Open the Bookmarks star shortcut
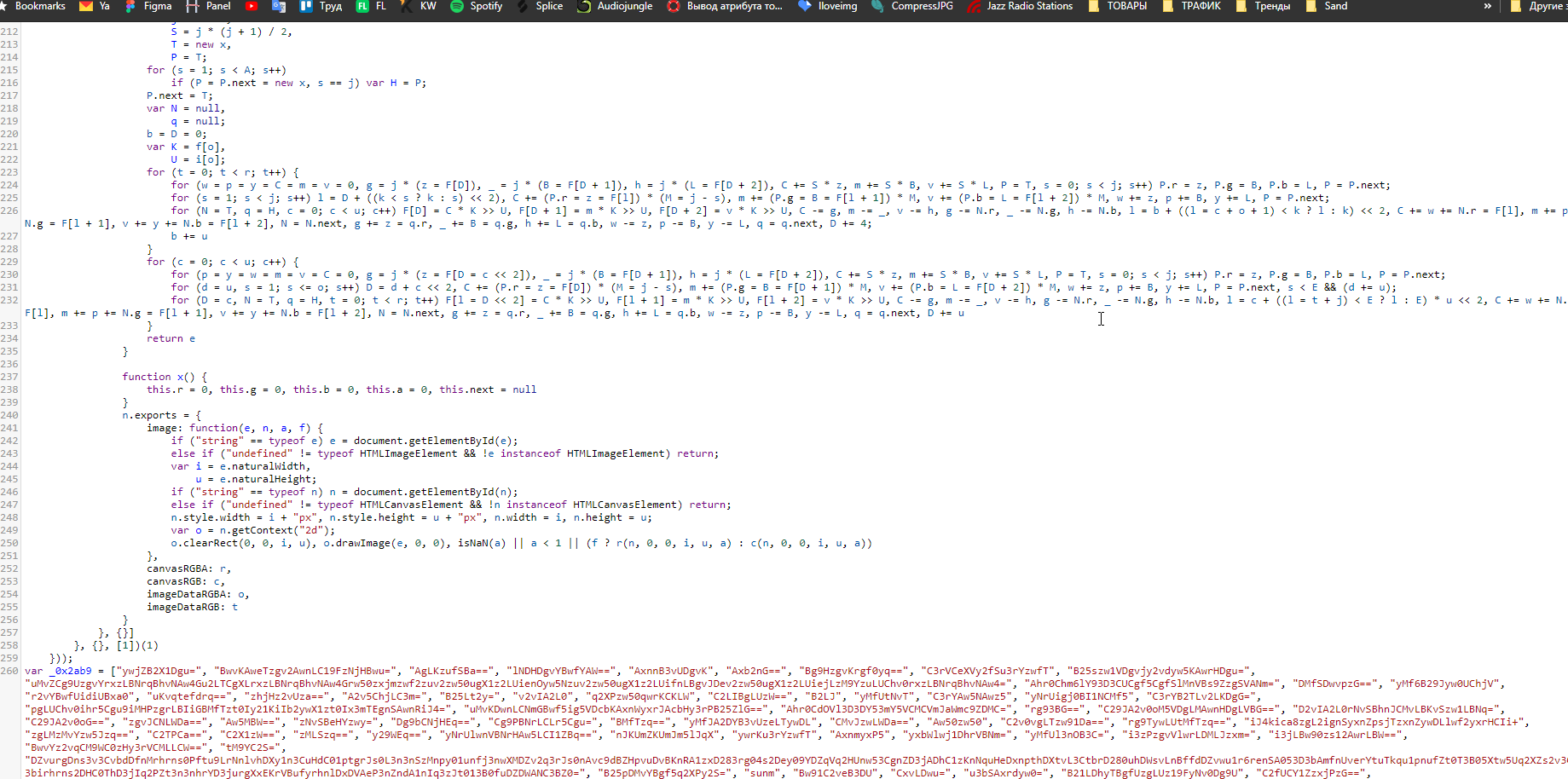The height and width of the screenshot is (779, 1568). click(x=33, y=6)
